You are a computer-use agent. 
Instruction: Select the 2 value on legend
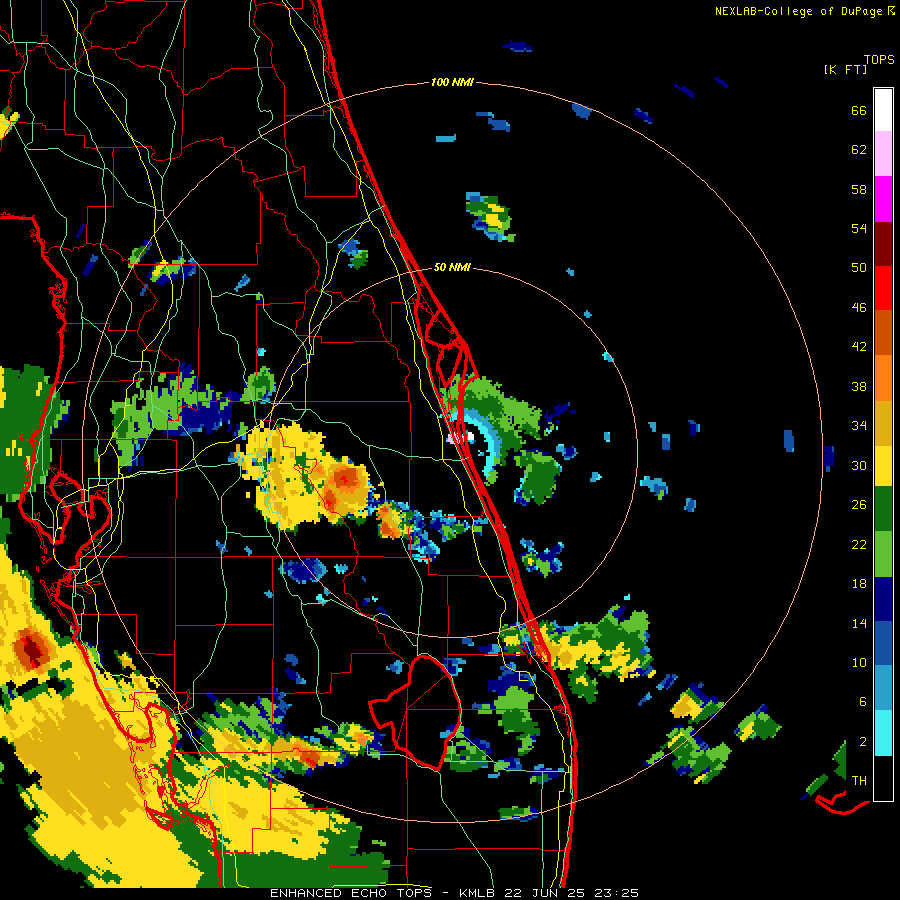(863, 742)
